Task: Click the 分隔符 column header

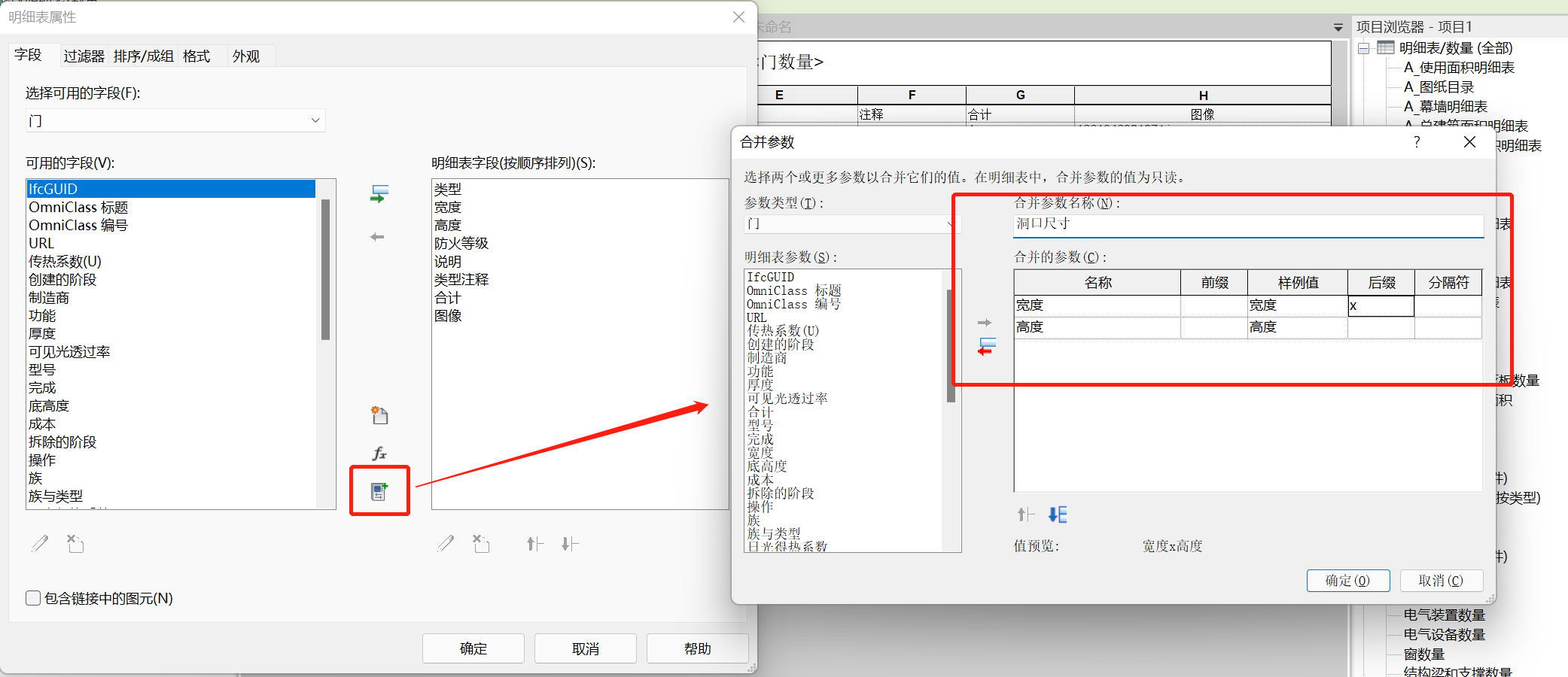Action: pos(1448,283)
